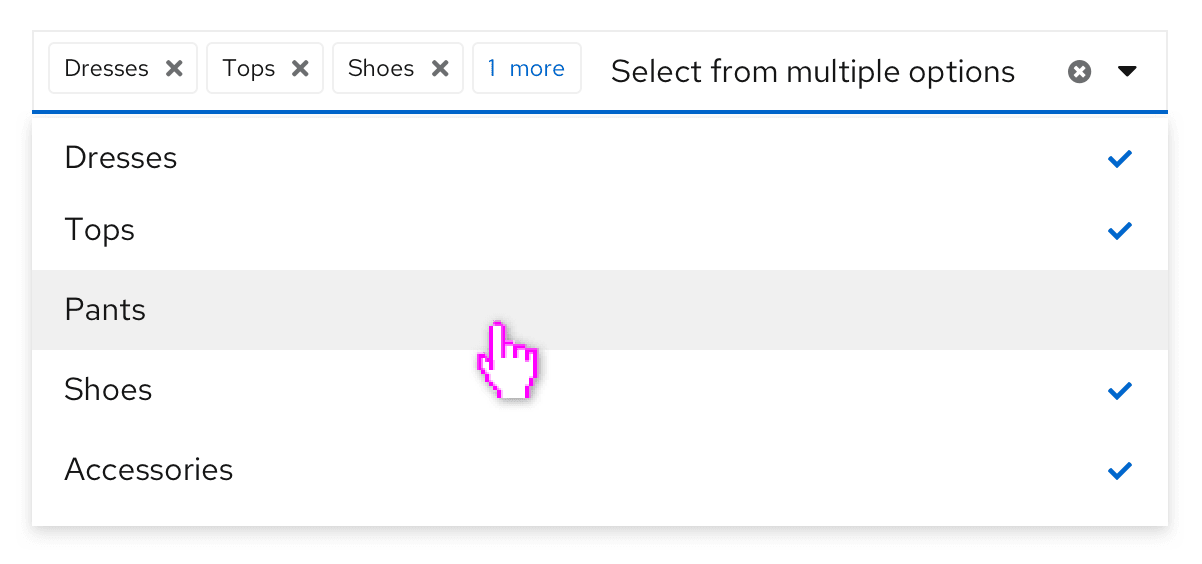This screenshot has height=564, width=1202.
Task: Show hidden chips via "1 more" link
Action: coord(526,69)
